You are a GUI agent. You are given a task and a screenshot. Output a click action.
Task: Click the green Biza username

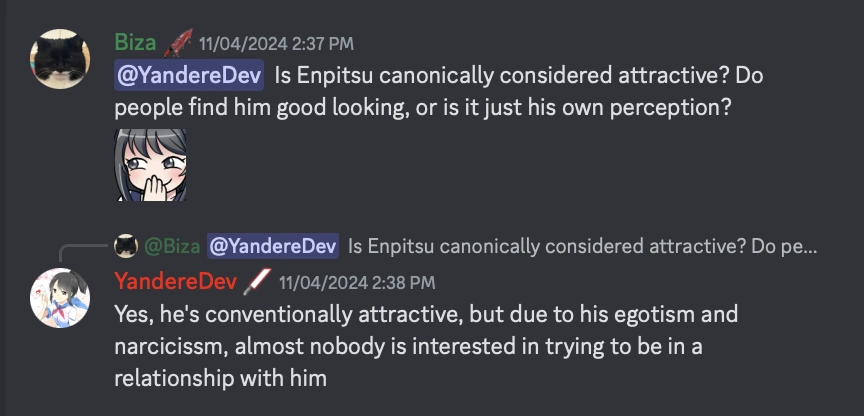coord(135,43)
